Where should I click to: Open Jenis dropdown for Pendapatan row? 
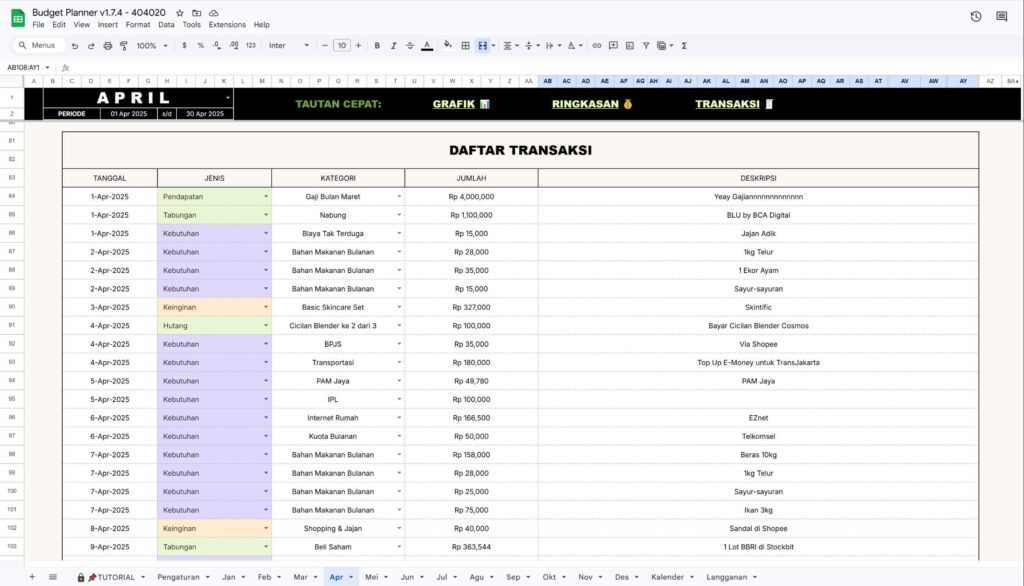266,197
